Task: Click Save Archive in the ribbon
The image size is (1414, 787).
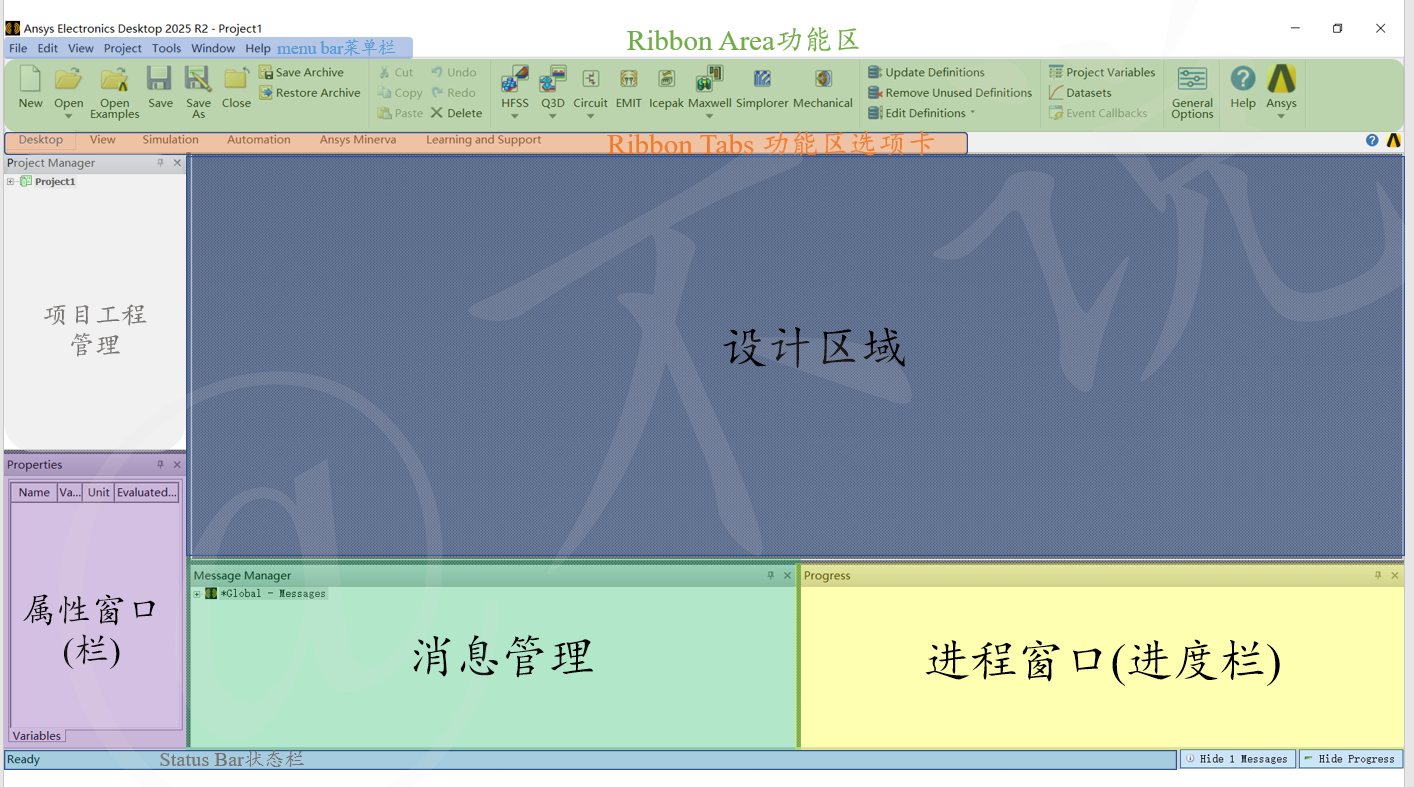Action: click(301, 72)
